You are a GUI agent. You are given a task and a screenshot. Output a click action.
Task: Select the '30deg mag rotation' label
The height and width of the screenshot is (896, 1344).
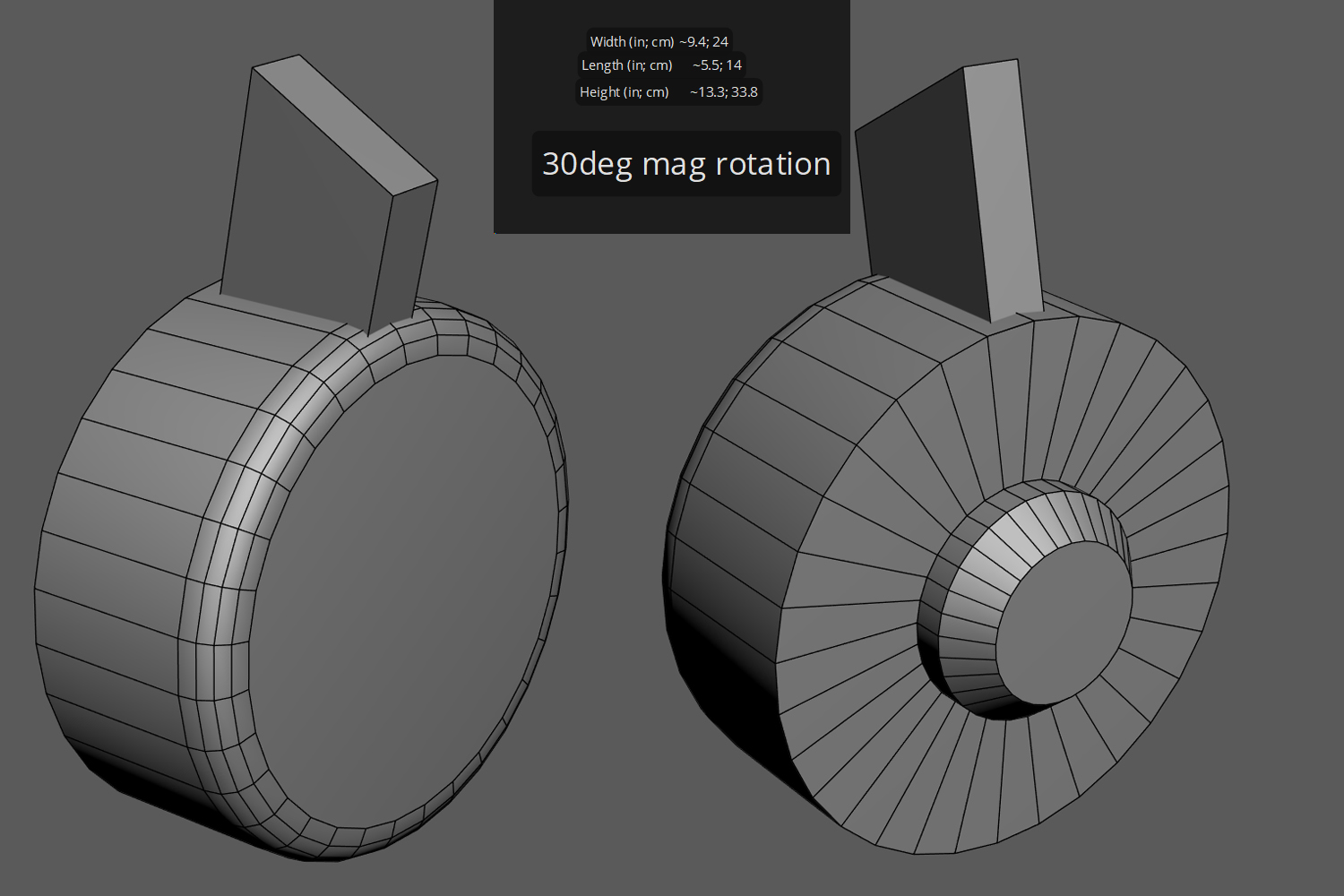[686, 164]
